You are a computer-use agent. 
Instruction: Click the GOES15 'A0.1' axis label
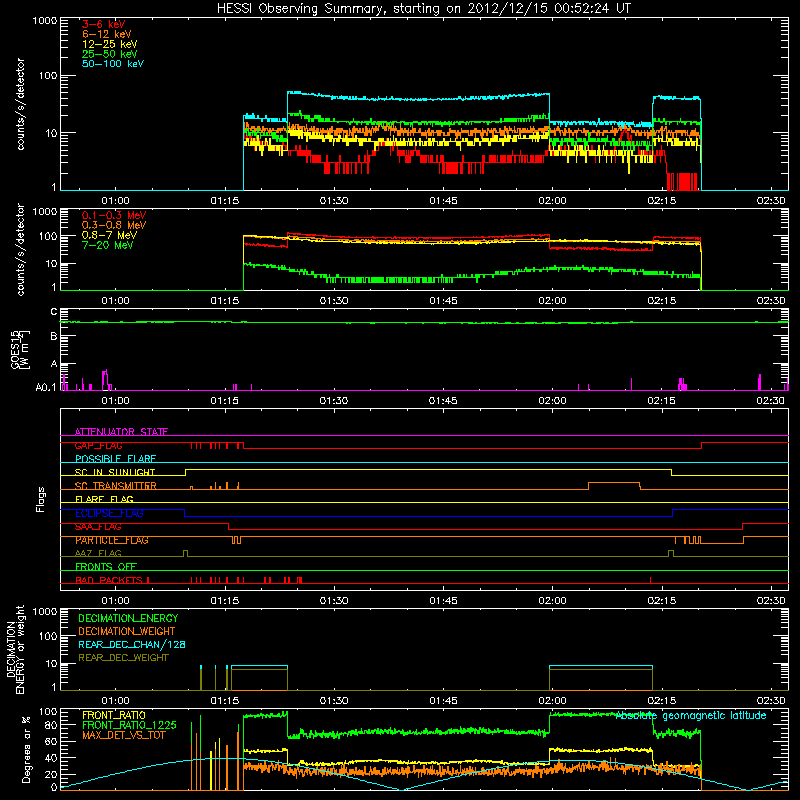pos(46,387)
